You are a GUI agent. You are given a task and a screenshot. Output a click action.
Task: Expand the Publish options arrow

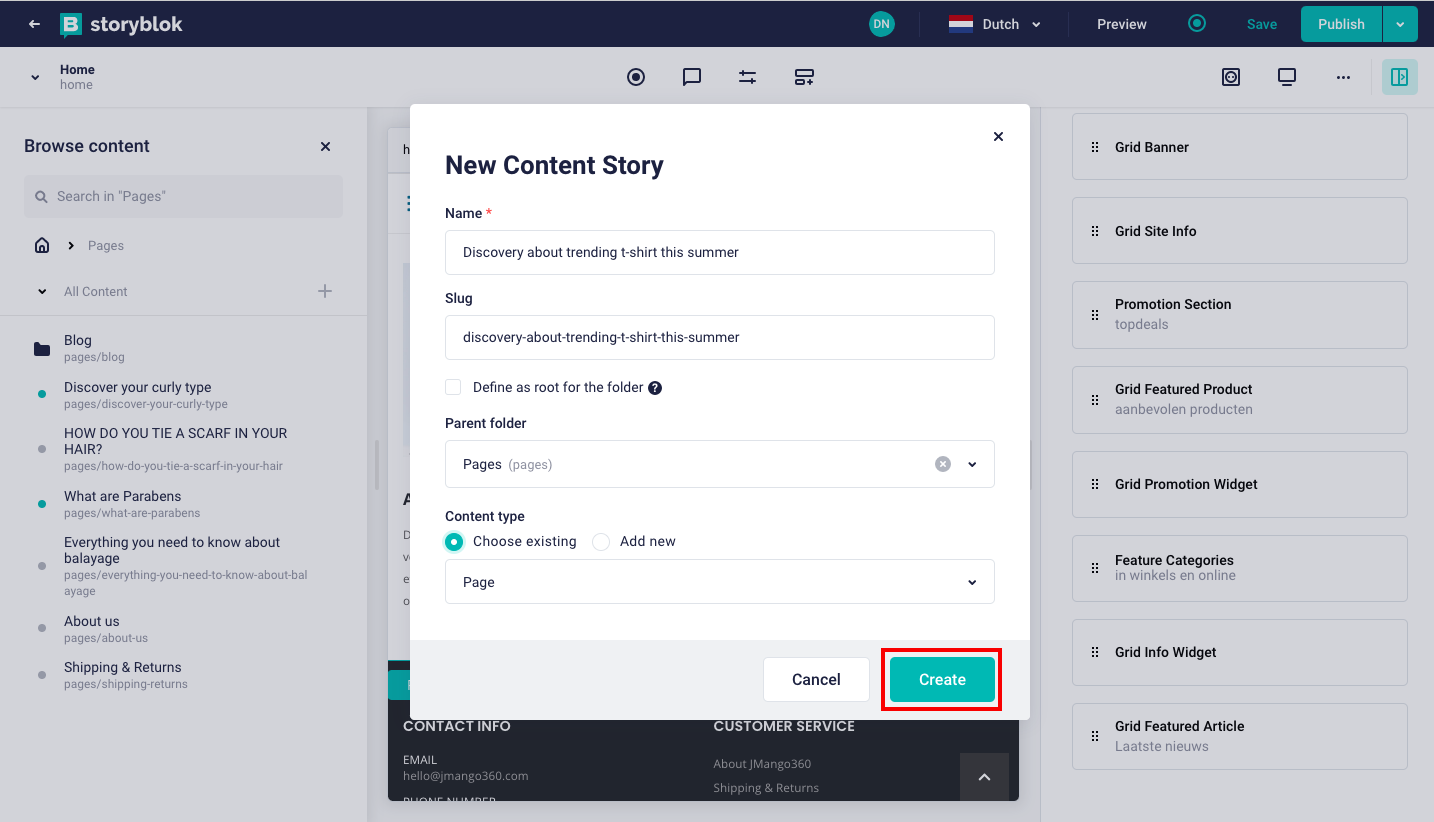pos(1399,24)
